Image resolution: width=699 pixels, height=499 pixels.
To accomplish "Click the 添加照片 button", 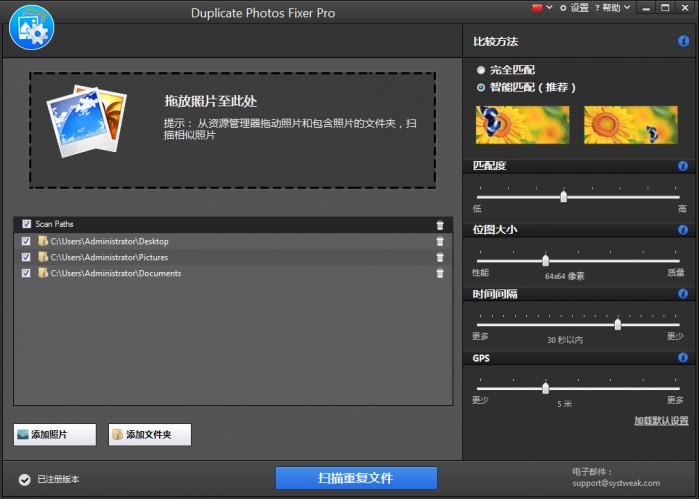I will (55, 435).
